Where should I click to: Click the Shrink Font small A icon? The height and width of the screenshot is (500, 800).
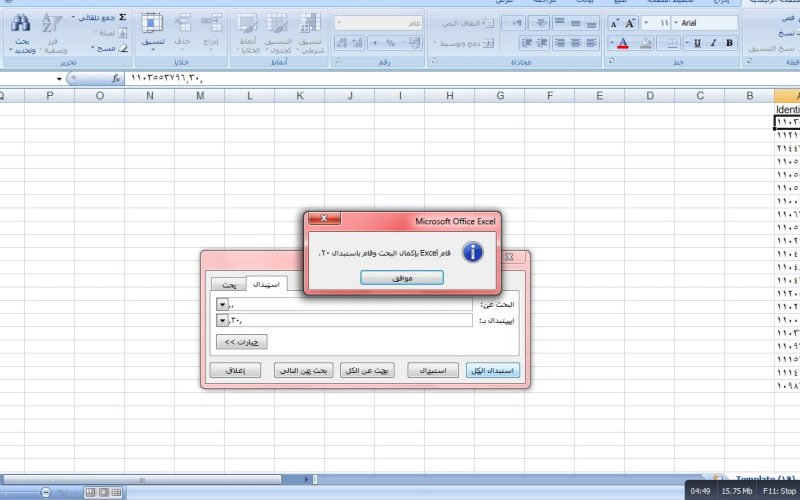[x=615, y=23]
